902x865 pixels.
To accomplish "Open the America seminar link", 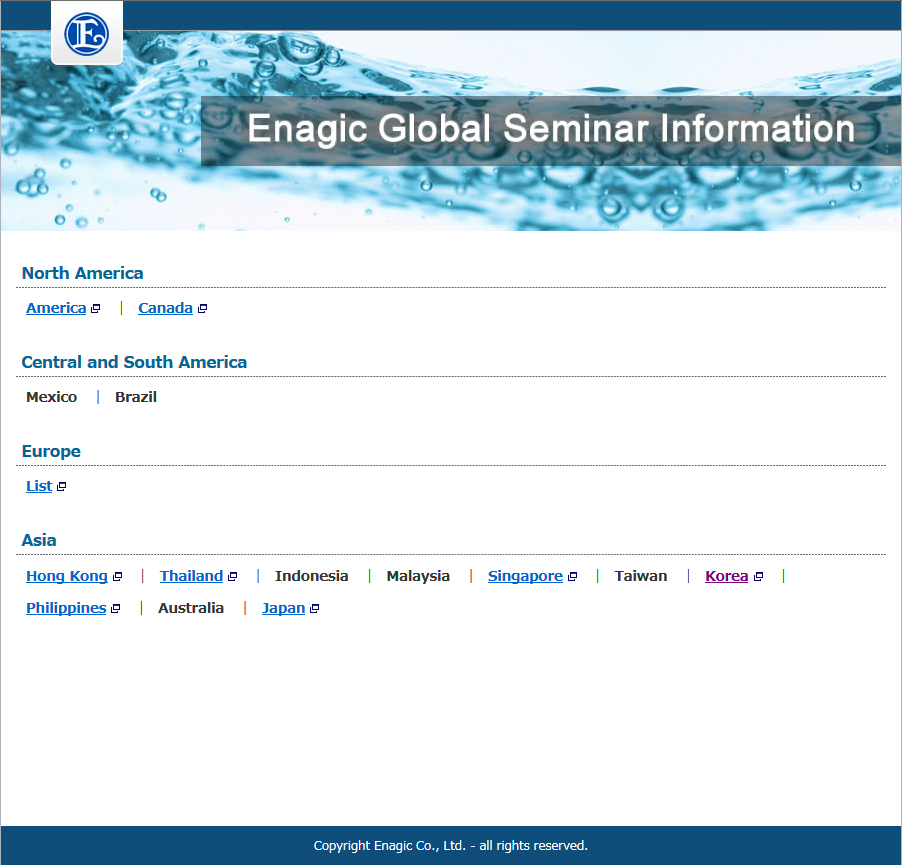I will tap(56, 308).
